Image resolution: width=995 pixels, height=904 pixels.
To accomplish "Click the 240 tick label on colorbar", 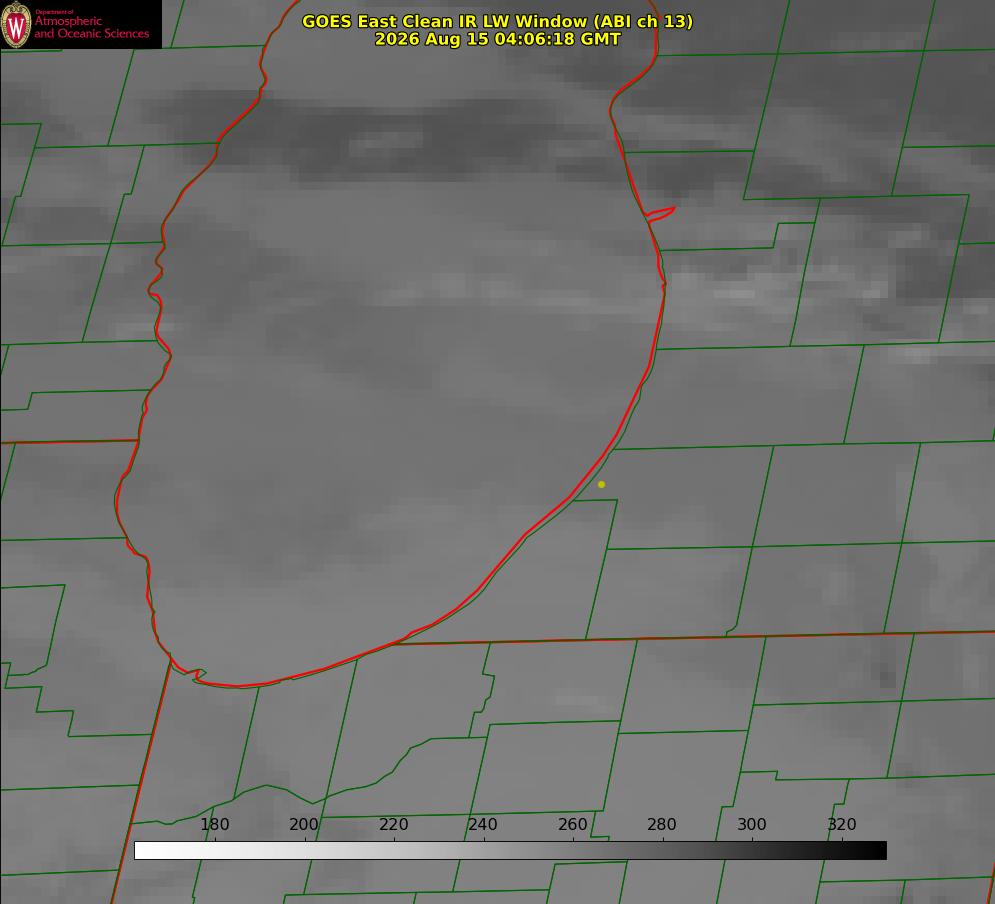I will pos(482,824).
